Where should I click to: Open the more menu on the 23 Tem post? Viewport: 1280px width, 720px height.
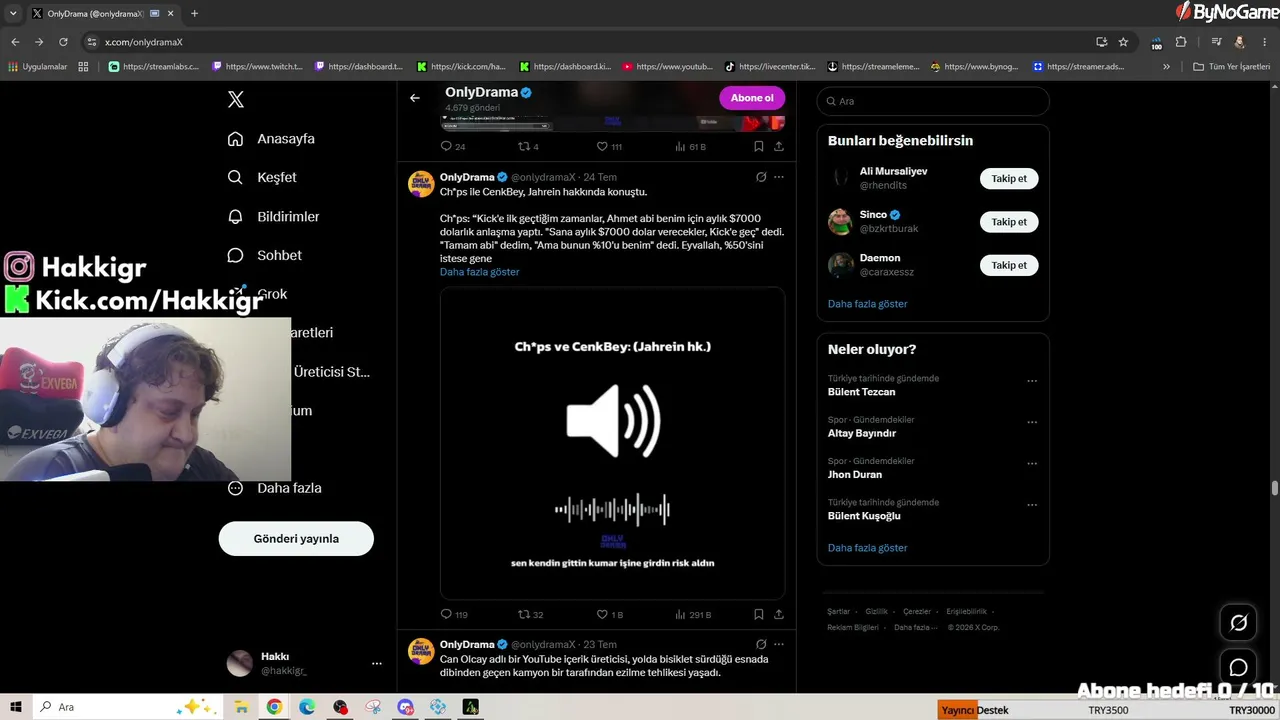(x=779, y=644)
